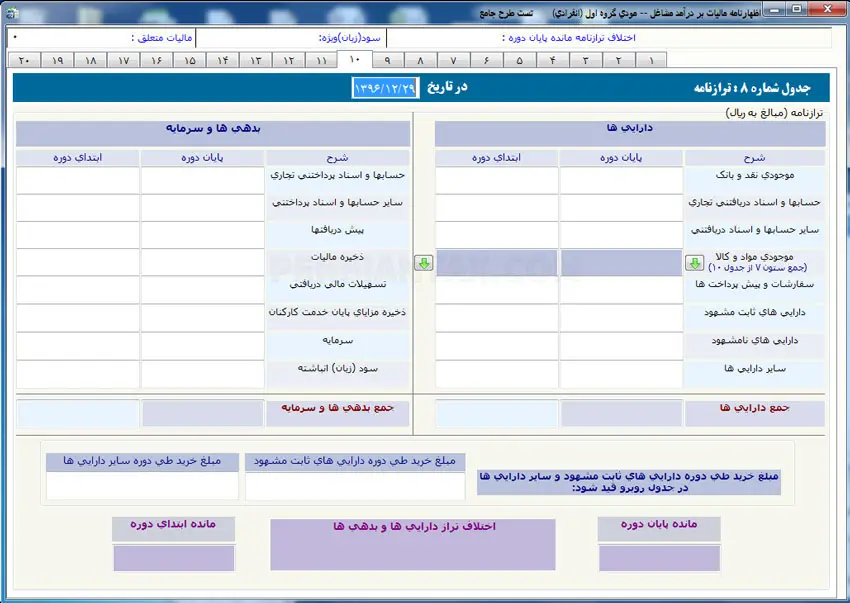Click the (جمع ستون ۷ از جدول ۱۰) note
The width and height of the screenshot is (850, 603).
tap(758, 267)
